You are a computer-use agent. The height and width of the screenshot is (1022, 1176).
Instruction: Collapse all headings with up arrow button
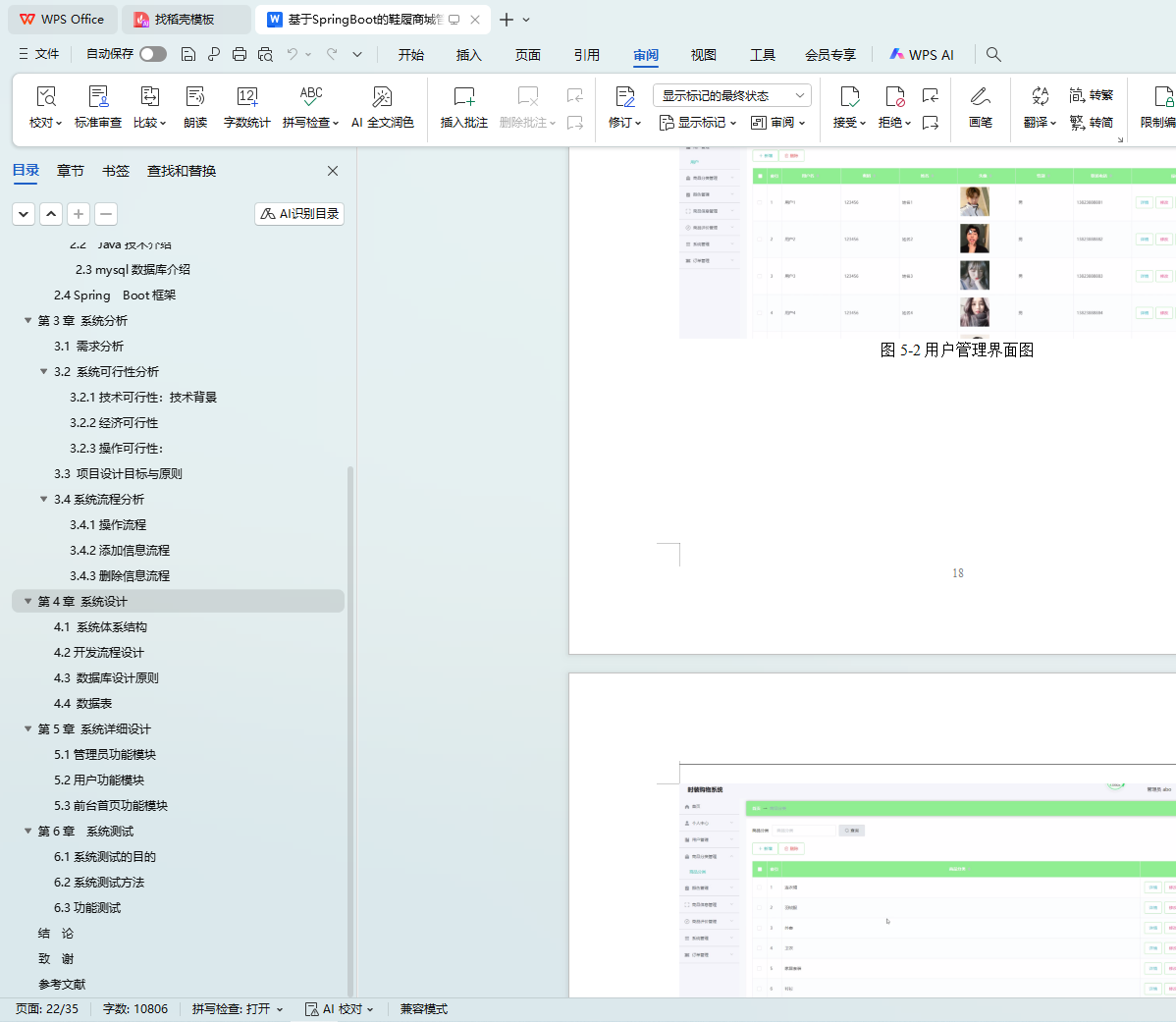coord(51,214)
